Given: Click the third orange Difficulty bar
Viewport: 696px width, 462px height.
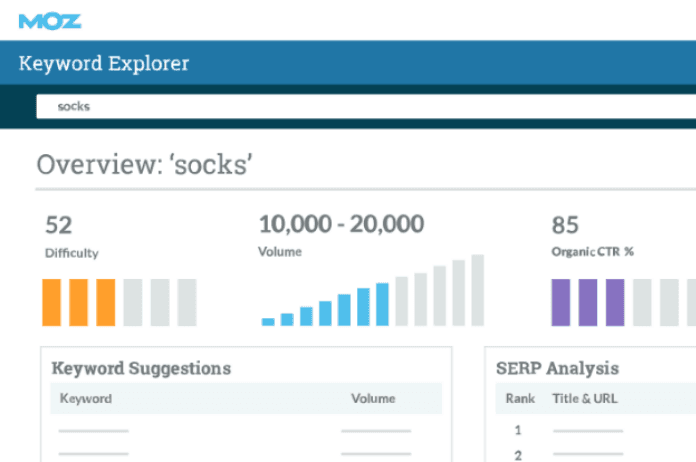Looking at the screenshot, I should click(x=106, y=303).
